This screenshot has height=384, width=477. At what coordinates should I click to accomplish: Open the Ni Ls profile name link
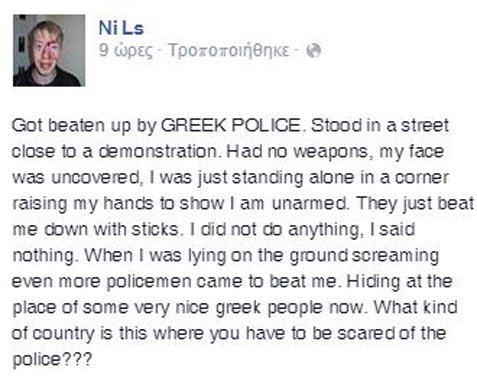(121, 28)
